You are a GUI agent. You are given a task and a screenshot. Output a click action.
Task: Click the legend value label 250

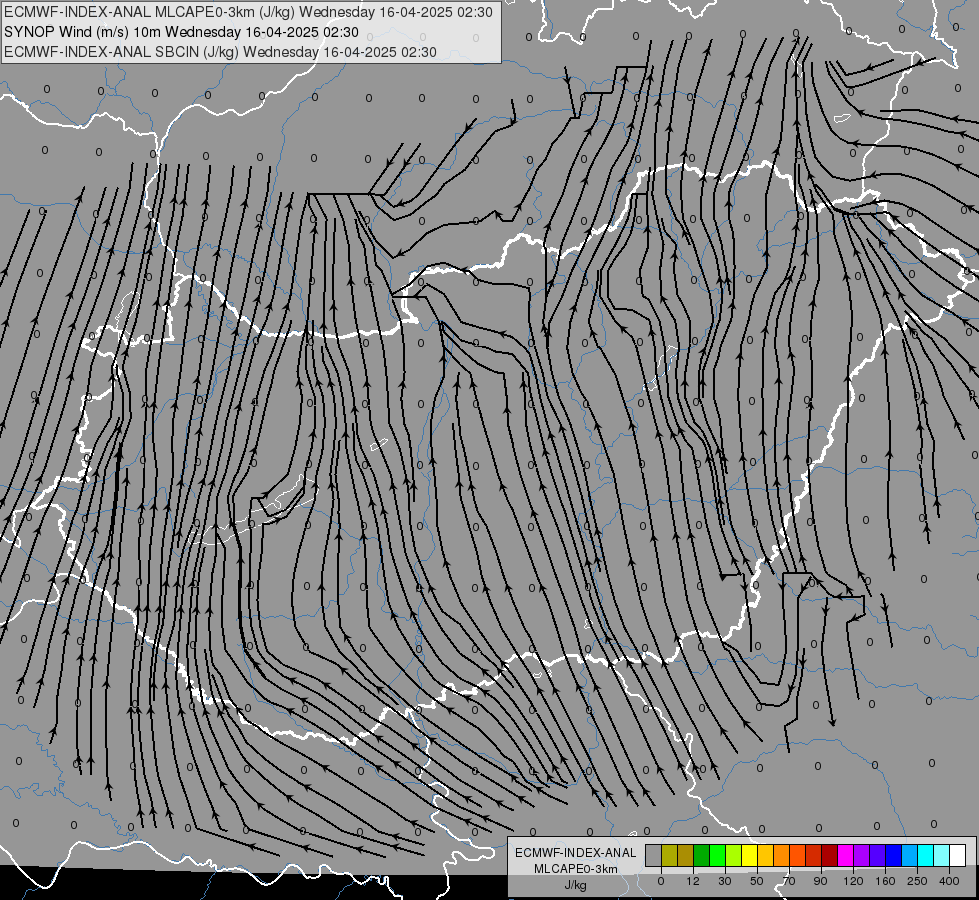[x=917, y=881]
